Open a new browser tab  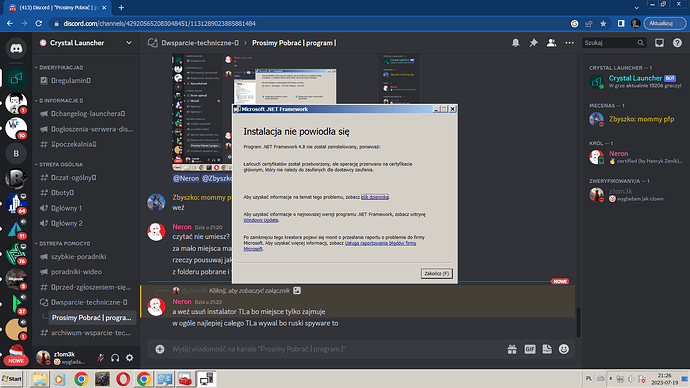[121, 7]
